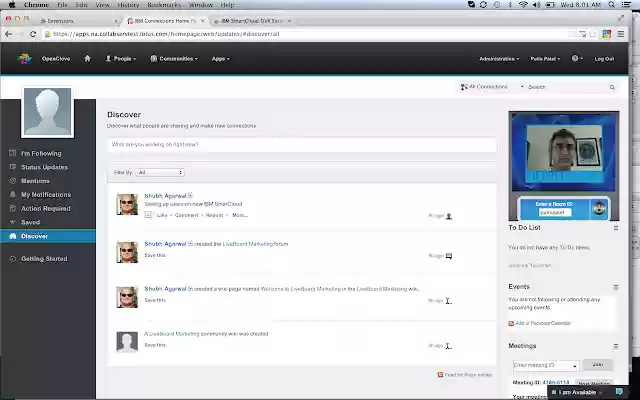
Task: Open Mentions in sidebar
Action: [35, 181]
